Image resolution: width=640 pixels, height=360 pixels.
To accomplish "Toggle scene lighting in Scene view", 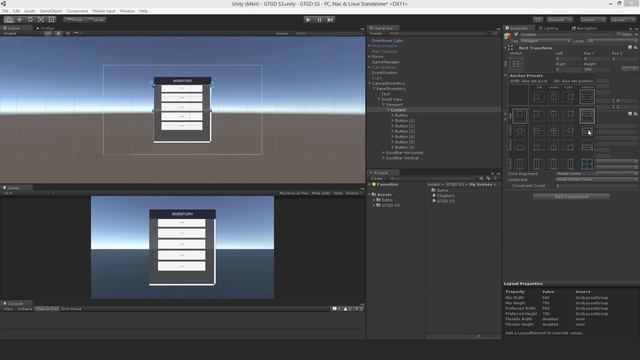I will (x=58, y=33).
